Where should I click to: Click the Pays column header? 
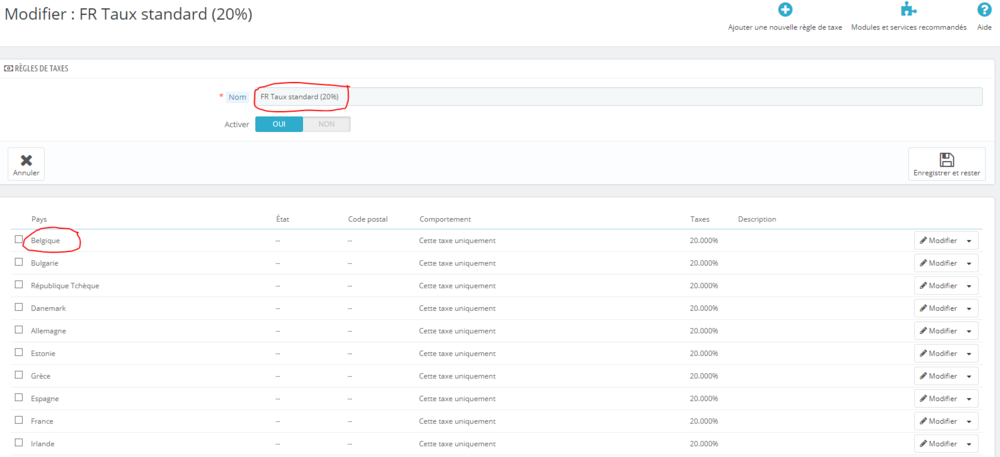tap(38, 219)
